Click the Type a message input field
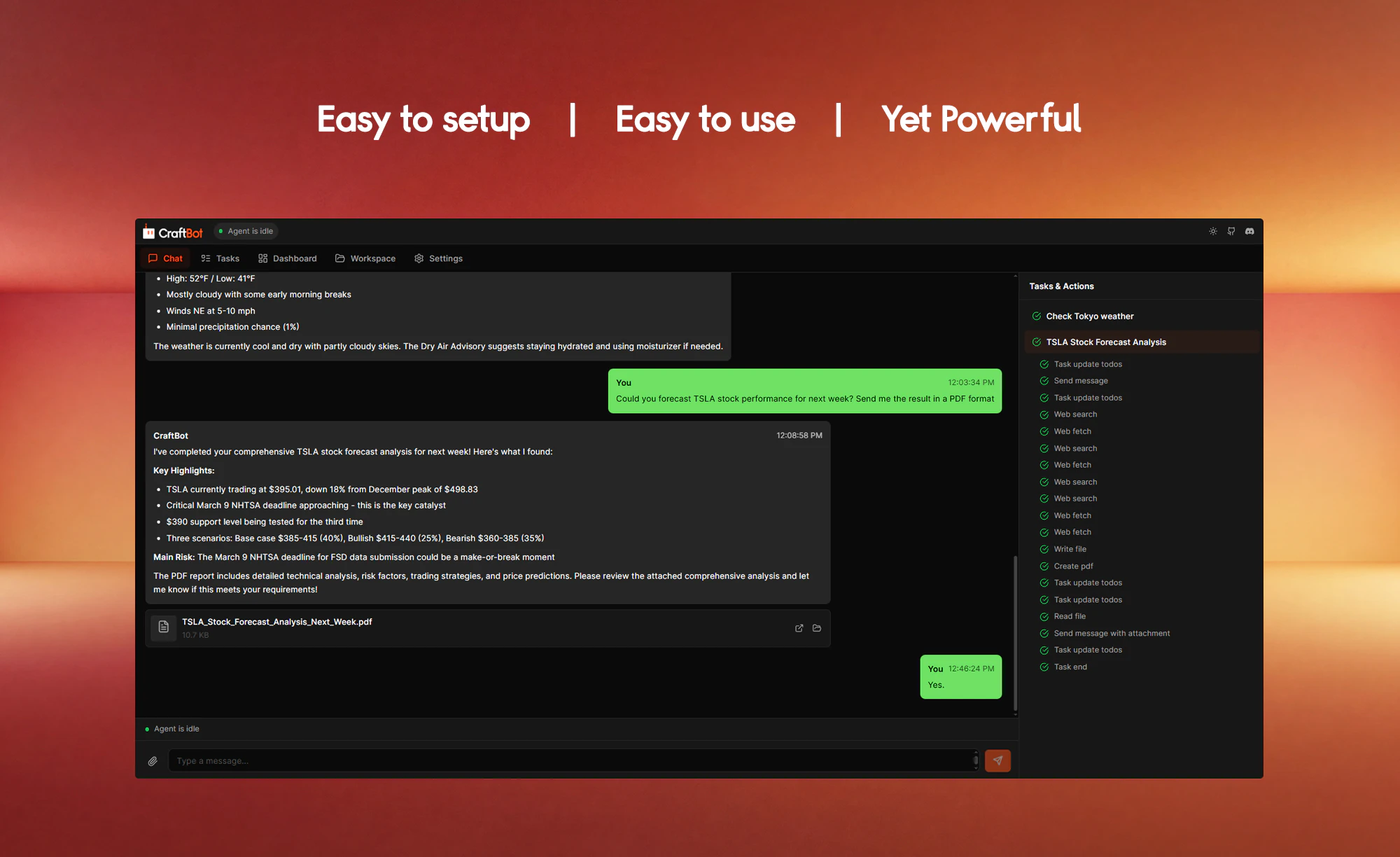 (570, 761)
